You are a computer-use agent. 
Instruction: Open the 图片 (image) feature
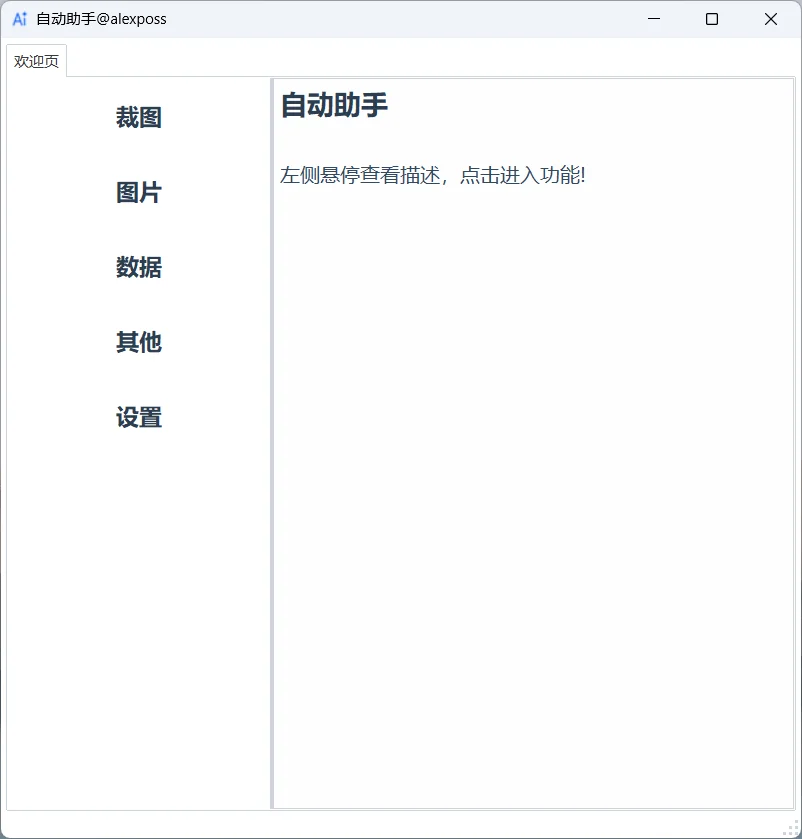coord(137,192)
